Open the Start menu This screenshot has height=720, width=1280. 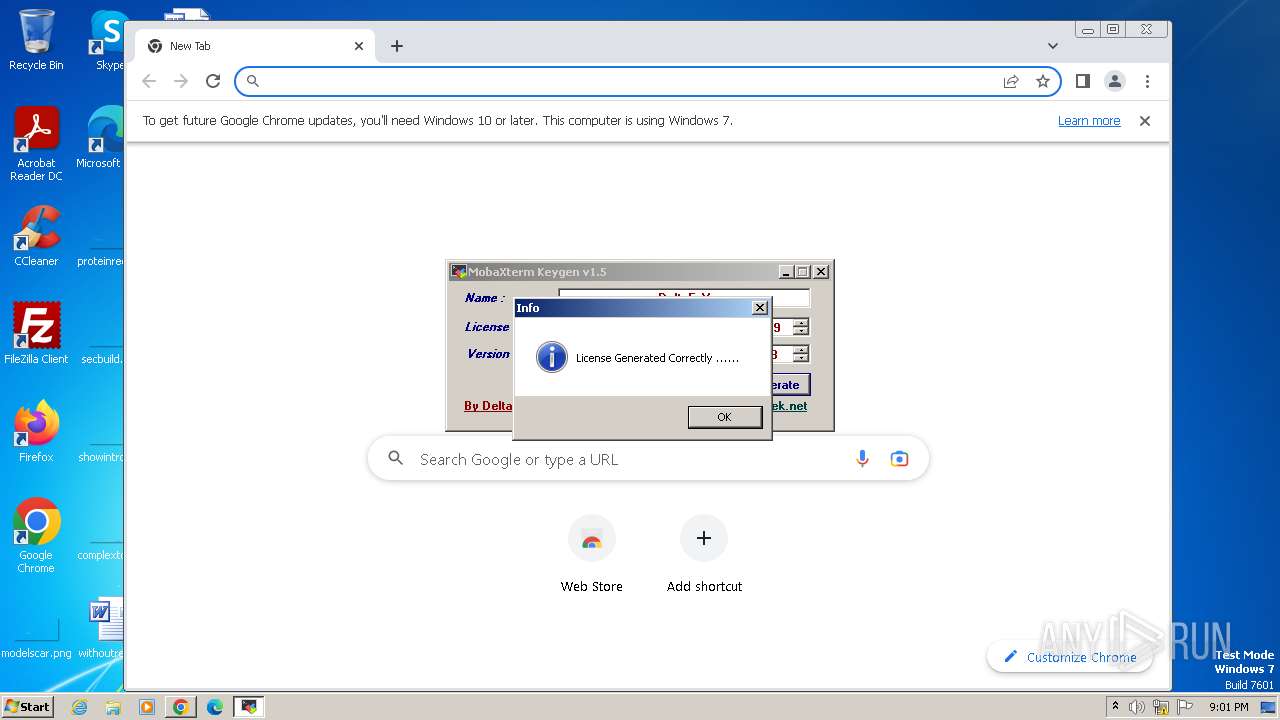28,706
